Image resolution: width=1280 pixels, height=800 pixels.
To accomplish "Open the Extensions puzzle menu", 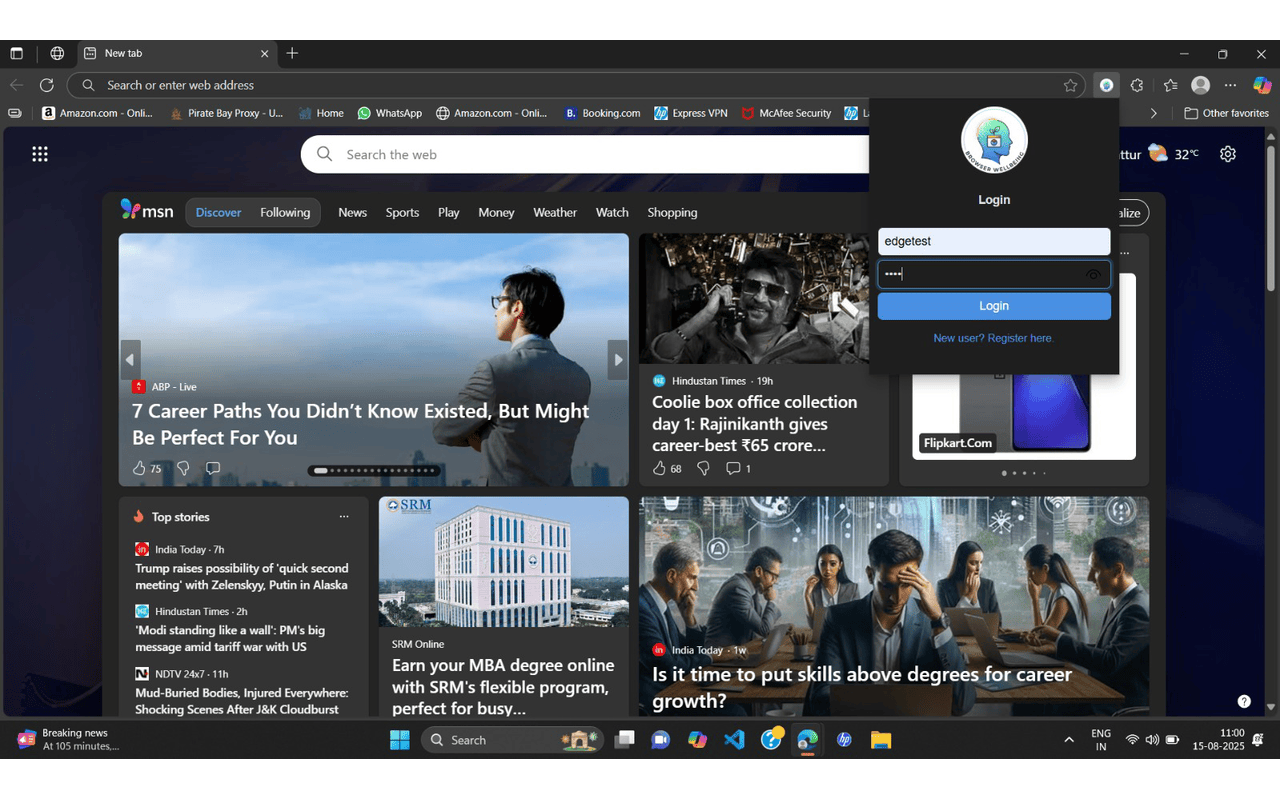I will click(1137, 85).
